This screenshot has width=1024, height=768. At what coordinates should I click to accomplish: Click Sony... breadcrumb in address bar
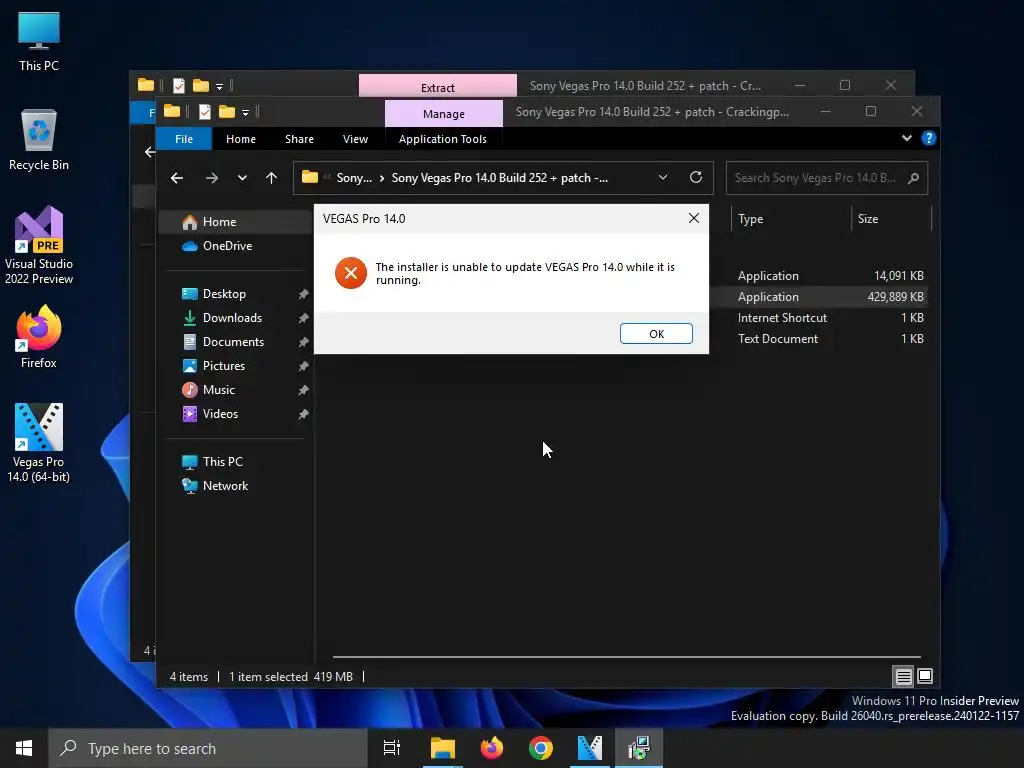point(354,178)
